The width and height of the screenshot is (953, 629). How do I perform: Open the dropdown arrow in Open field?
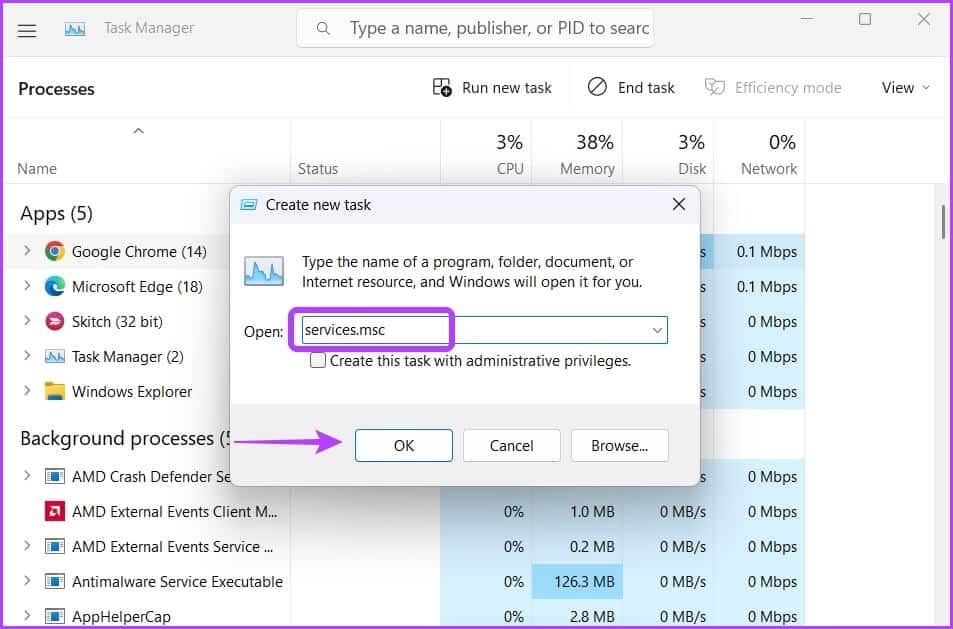point(657,330)
